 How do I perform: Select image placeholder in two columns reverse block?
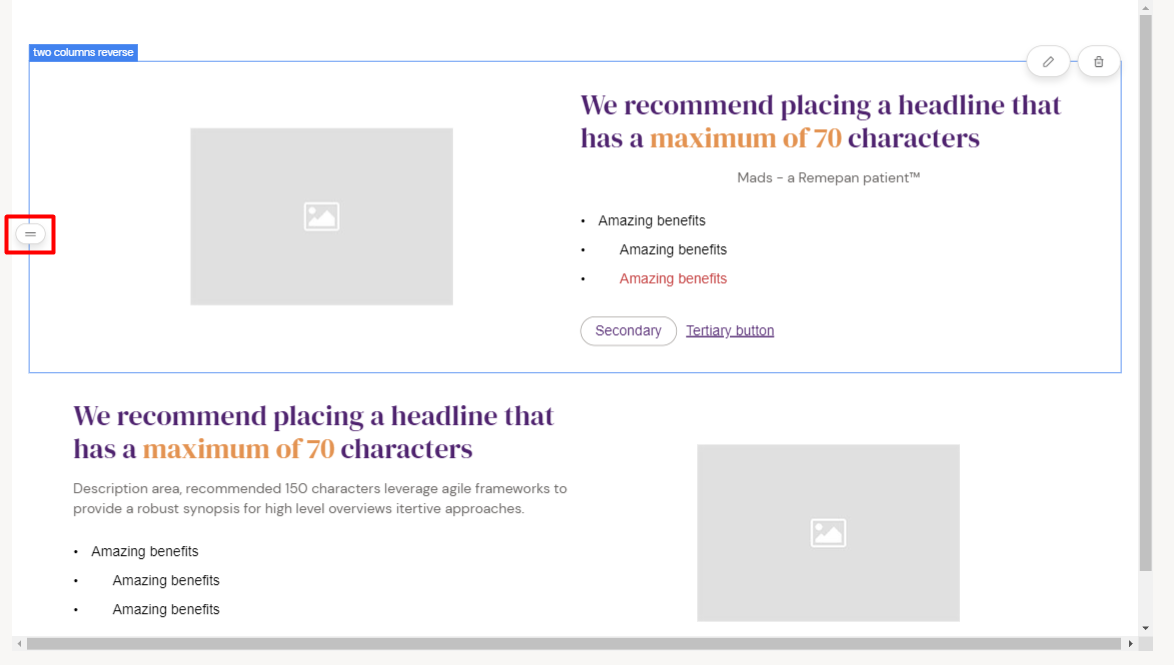click(321, 216)
